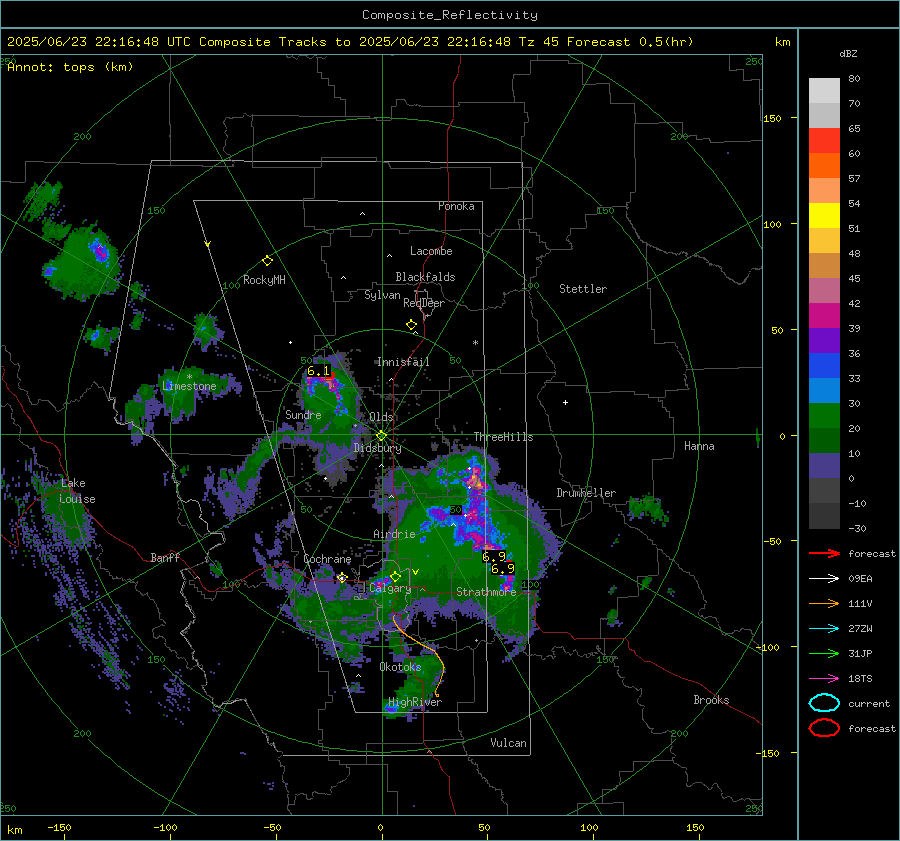Click the RockyMH label
The image size is (900, 841).
(264, 280)
